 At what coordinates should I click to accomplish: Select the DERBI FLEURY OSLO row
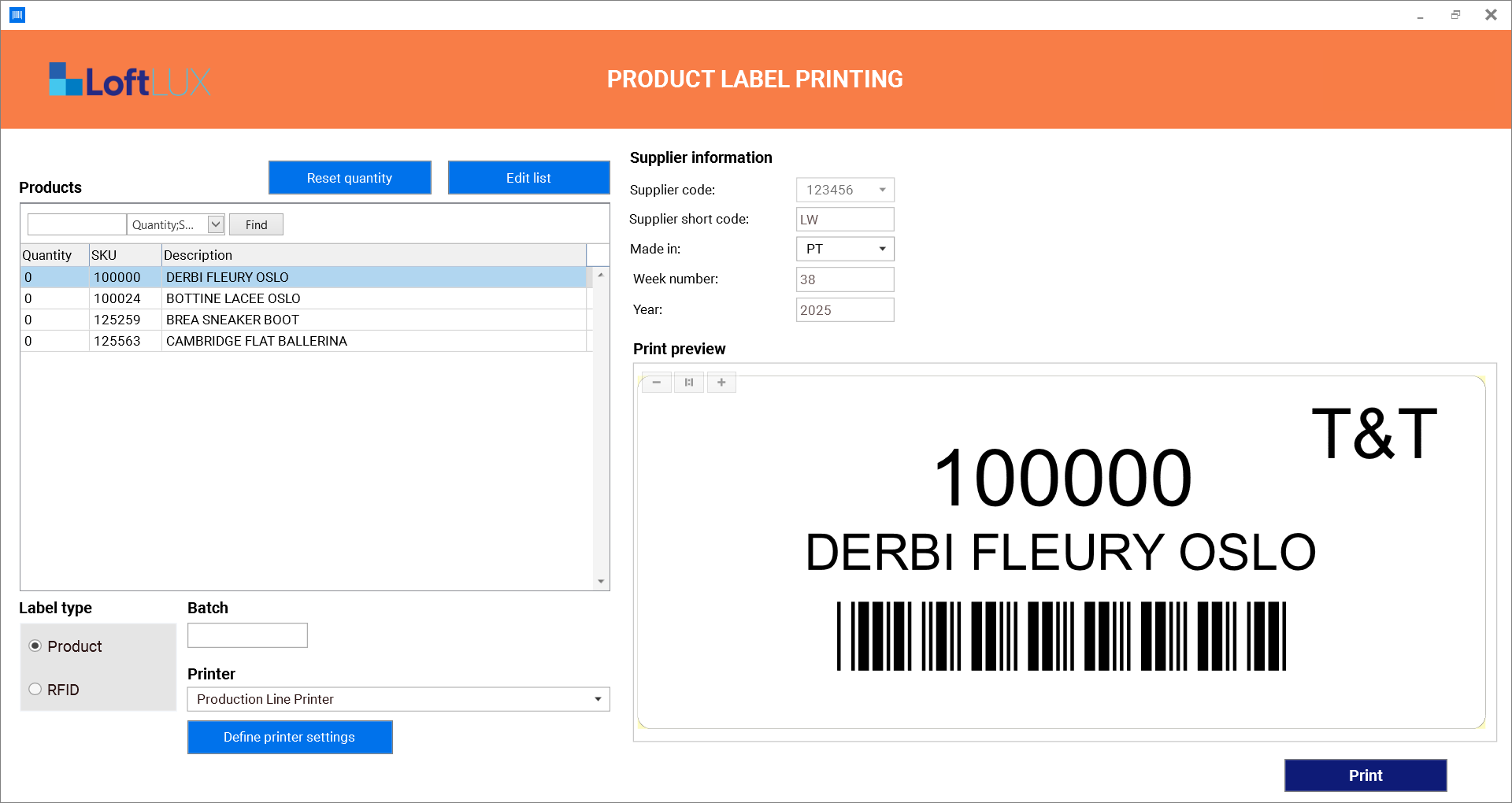[304, 277]
